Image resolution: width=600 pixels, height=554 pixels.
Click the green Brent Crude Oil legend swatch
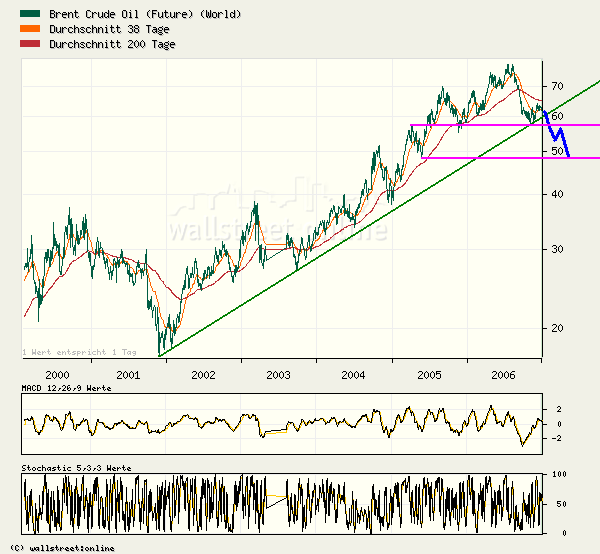(x=33, y=15)
